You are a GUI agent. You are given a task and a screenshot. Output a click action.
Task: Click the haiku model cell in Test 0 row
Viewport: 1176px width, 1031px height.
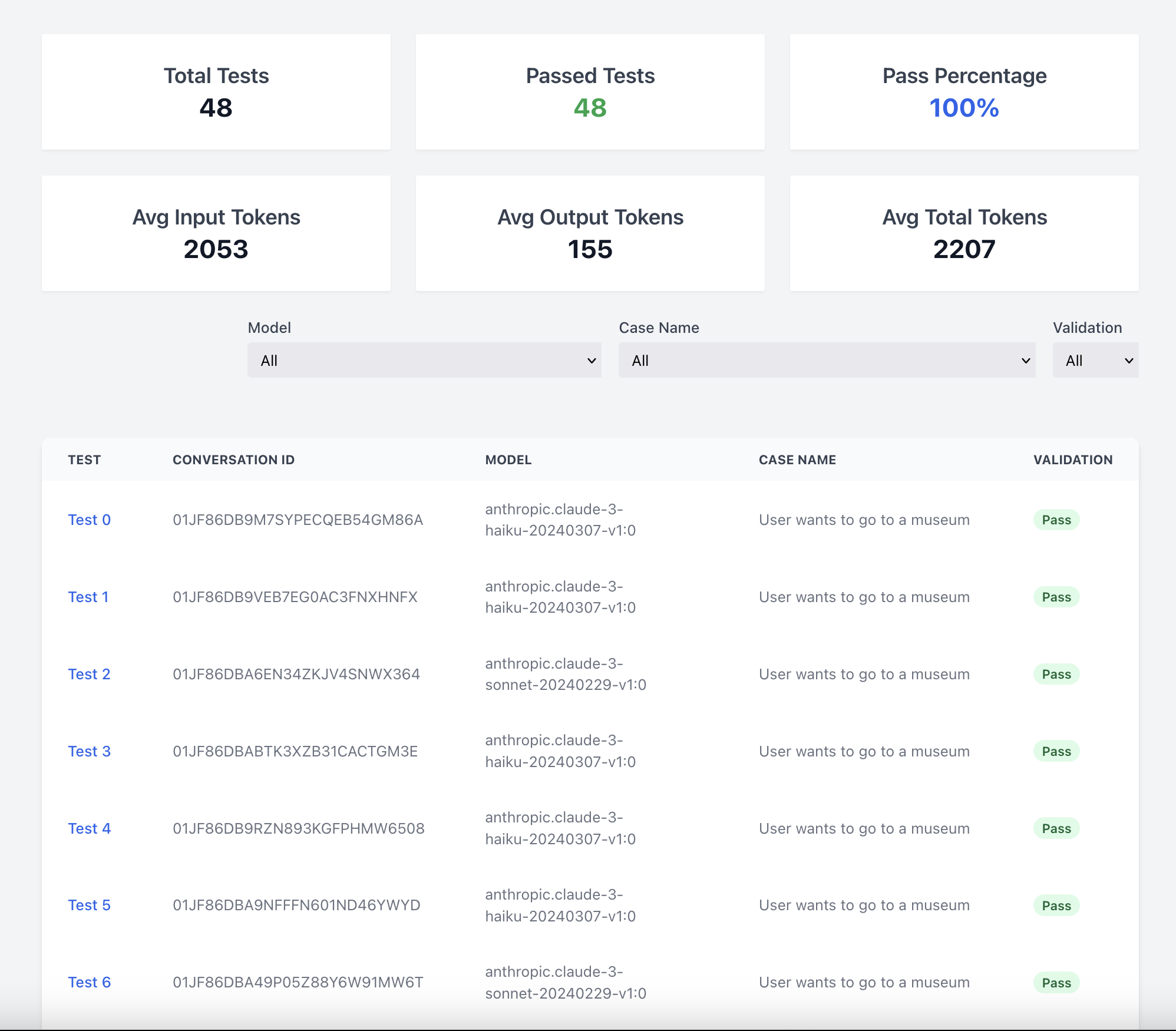560,520
